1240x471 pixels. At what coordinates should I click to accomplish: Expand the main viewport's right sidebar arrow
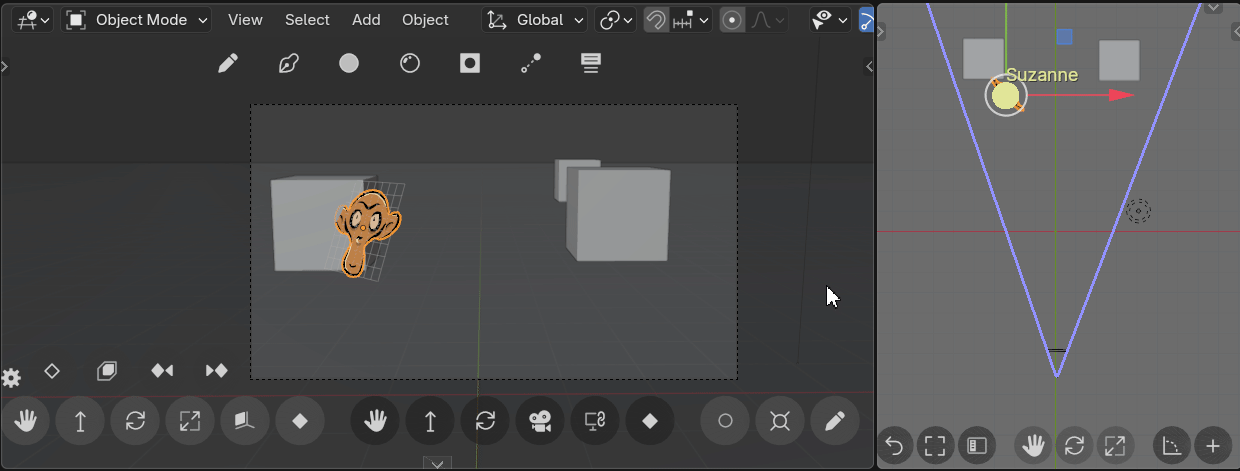pos(869,66)
